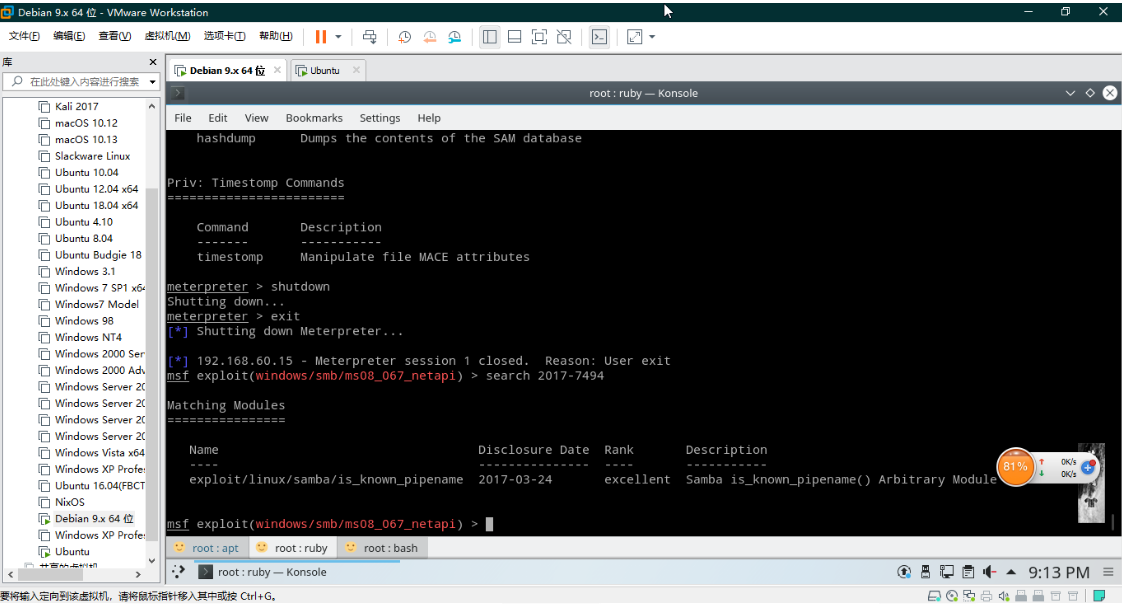Click the printer device status icon

coord(987,595)
